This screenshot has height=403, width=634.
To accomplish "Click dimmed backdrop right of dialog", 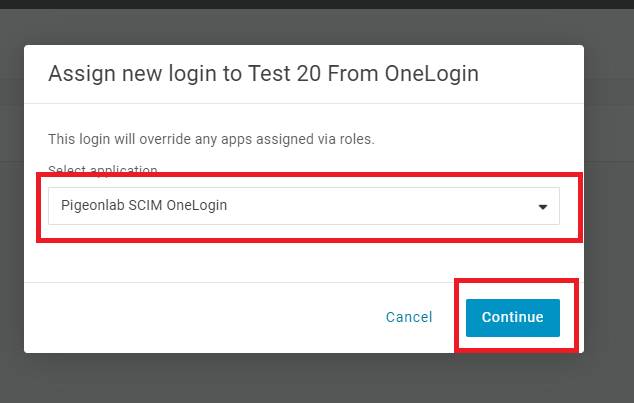I will (609, 202).
